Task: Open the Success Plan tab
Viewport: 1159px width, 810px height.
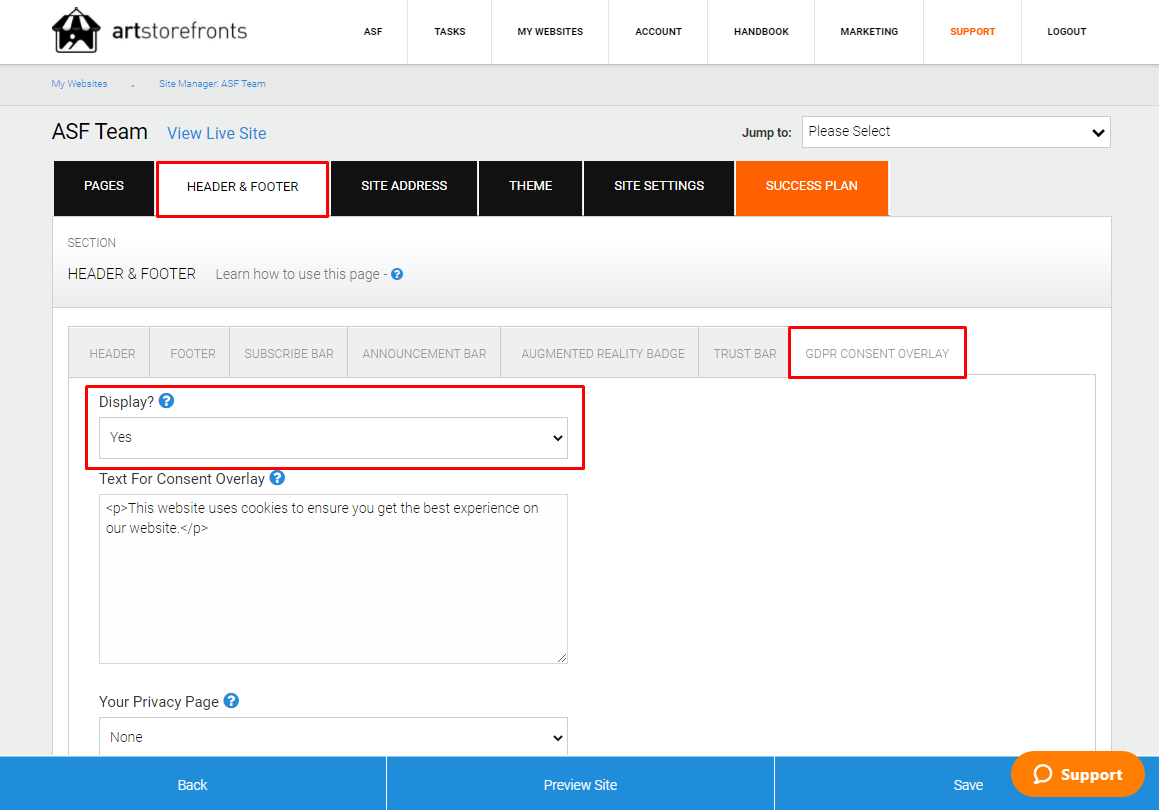Action: click(x=811, y=186)
